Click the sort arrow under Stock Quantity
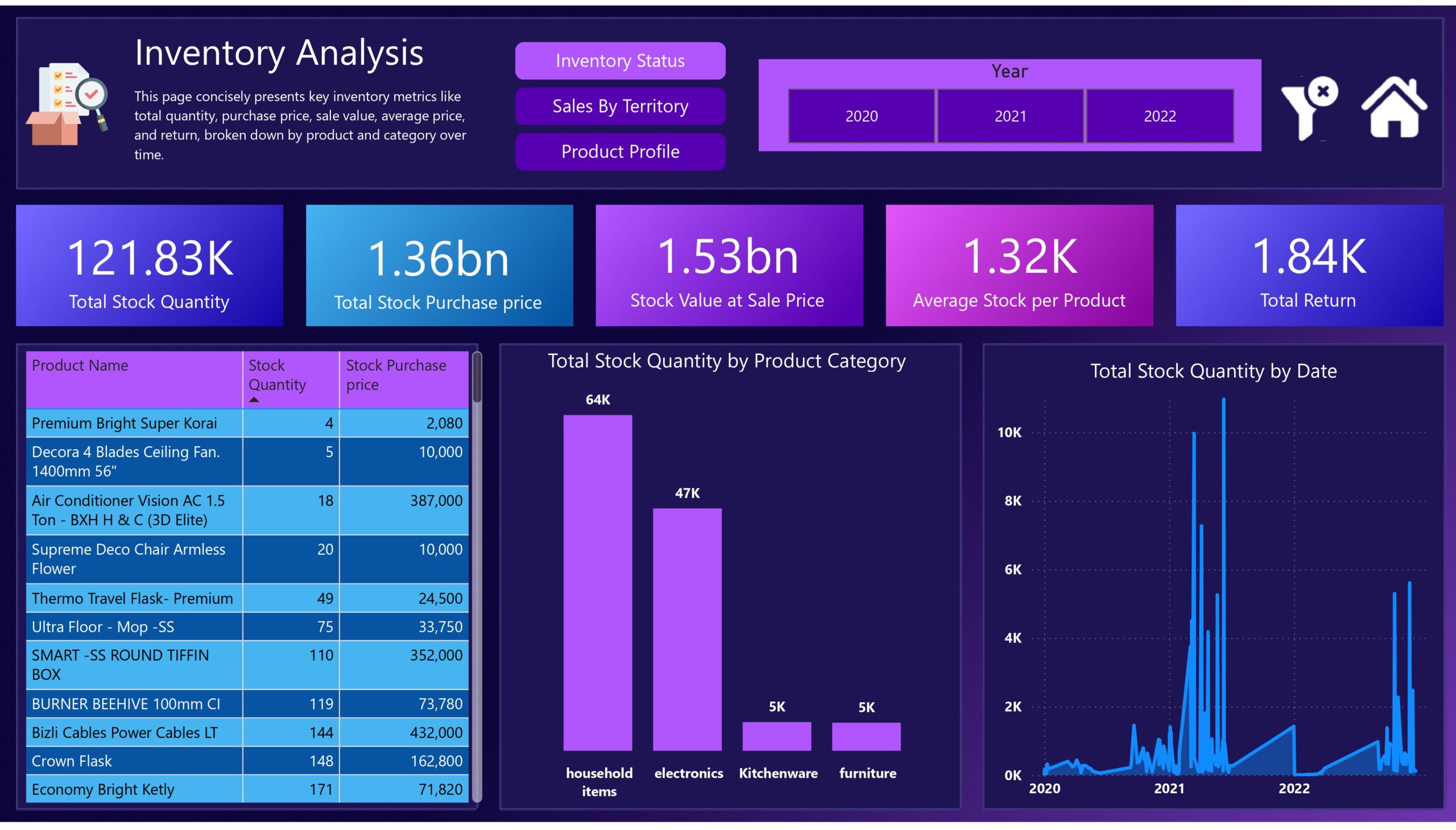This screenshot has width=1456, height=830. point(254,400)
